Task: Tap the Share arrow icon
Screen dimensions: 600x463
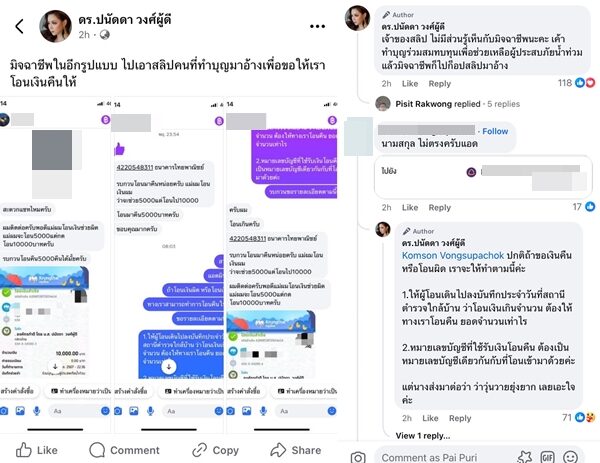Action: click(278, 450)
